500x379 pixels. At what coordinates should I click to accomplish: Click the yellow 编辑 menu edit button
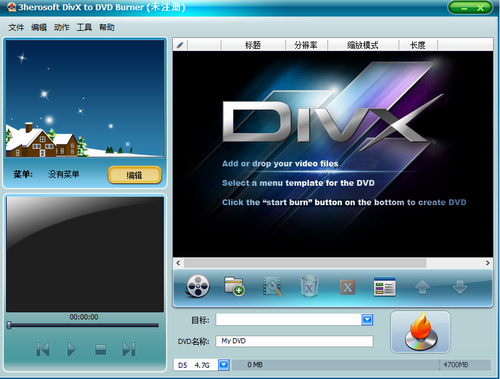135,175
